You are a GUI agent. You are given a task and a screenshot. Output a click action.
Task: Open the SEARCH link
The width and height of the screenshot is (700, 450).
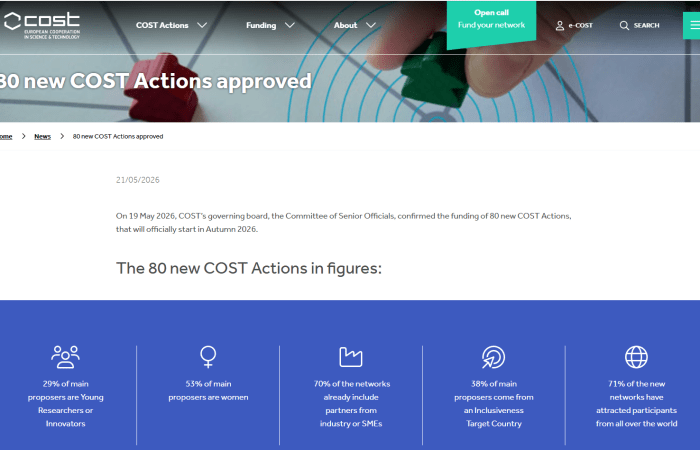646,25
